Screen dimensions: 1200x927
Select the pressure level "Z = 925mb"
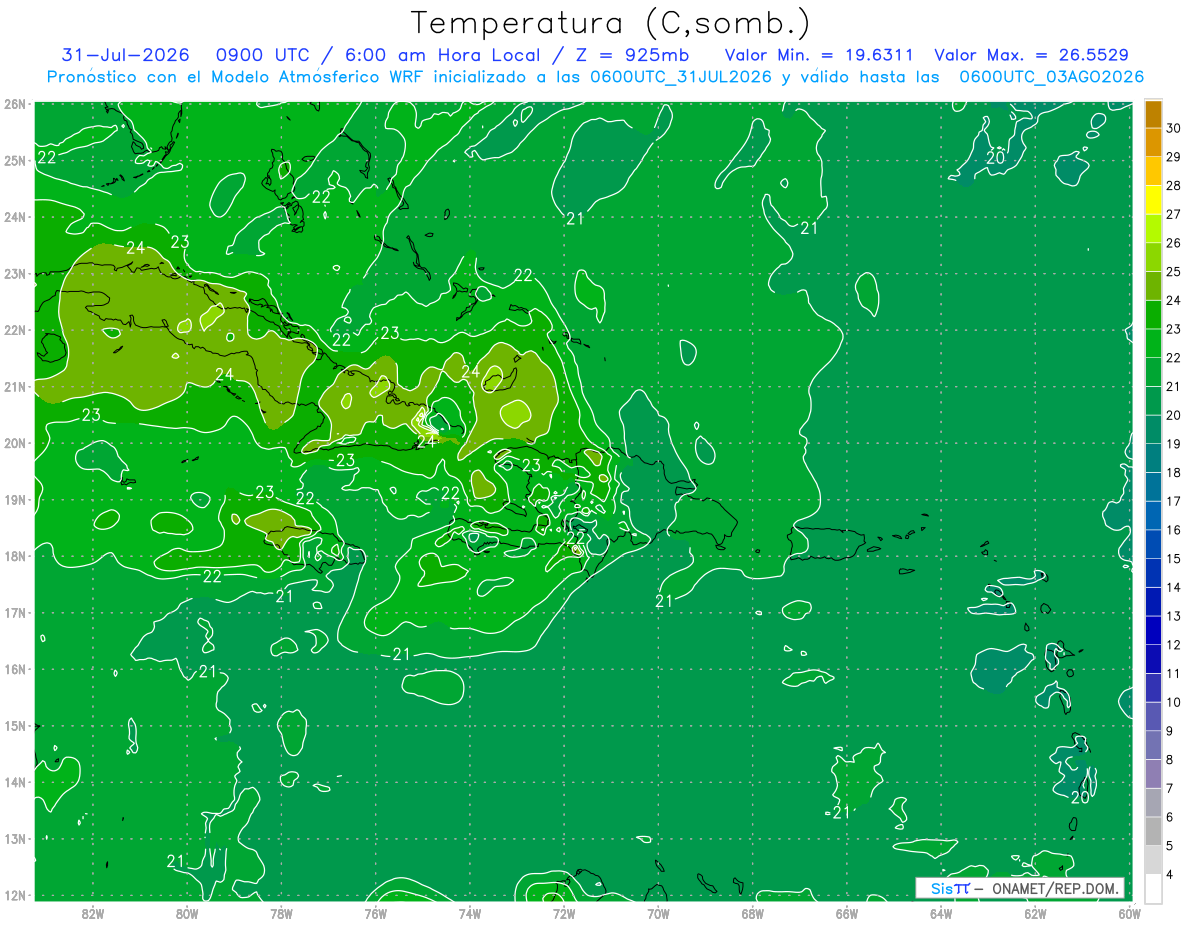tap(631, 55)
